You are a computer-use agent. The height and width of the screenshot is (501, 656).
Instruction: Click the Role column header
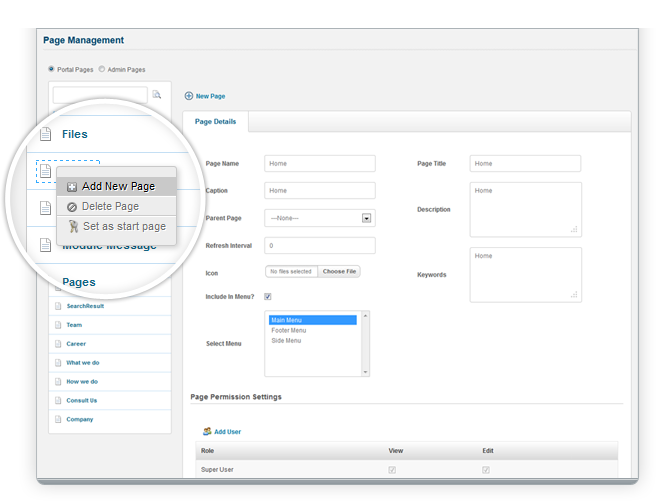click(x=208, y=450)
